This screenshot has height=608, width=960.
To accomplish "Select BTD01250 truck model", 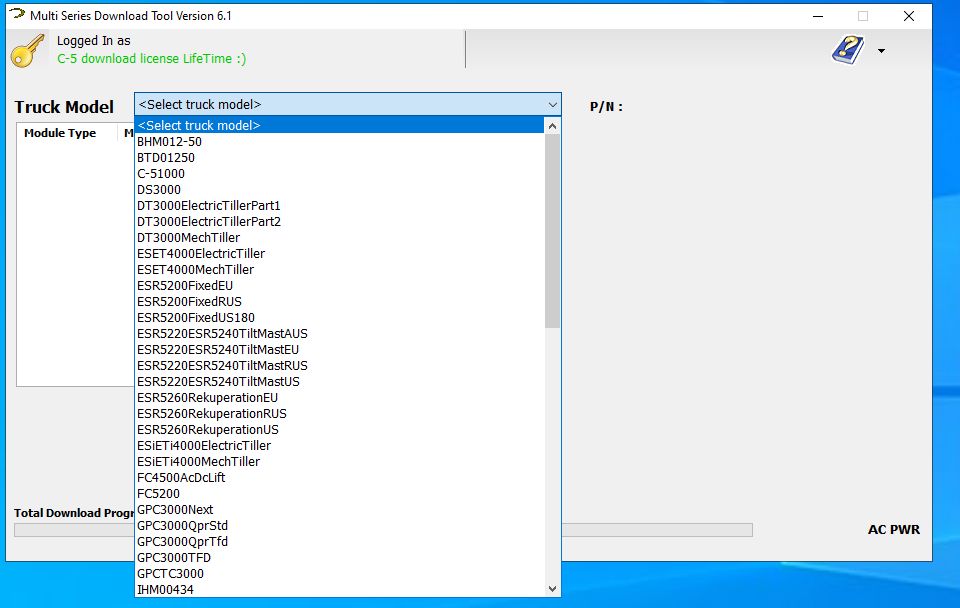I will click(339, 157).
